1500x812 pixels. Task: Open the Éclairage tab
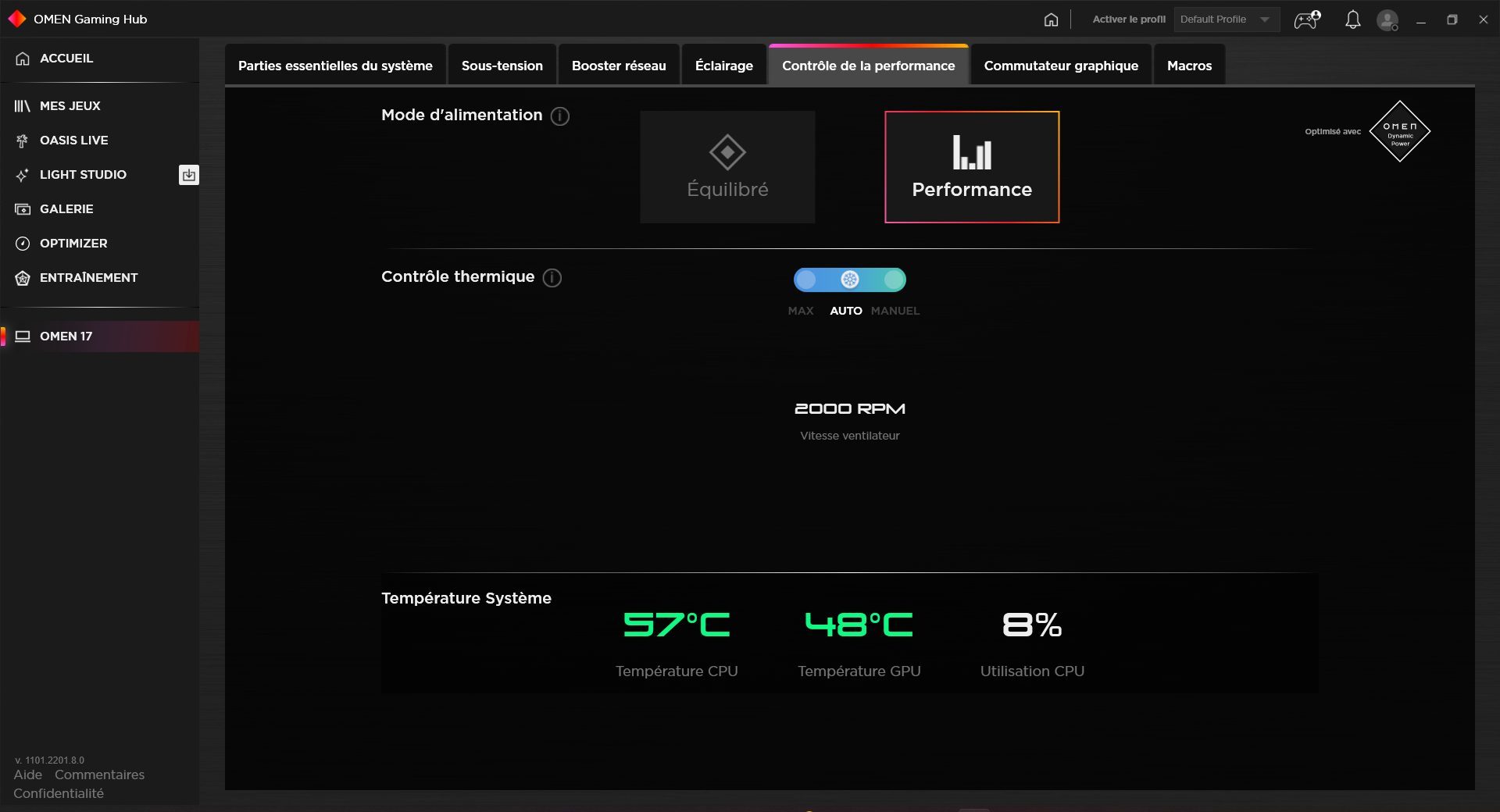724,66
